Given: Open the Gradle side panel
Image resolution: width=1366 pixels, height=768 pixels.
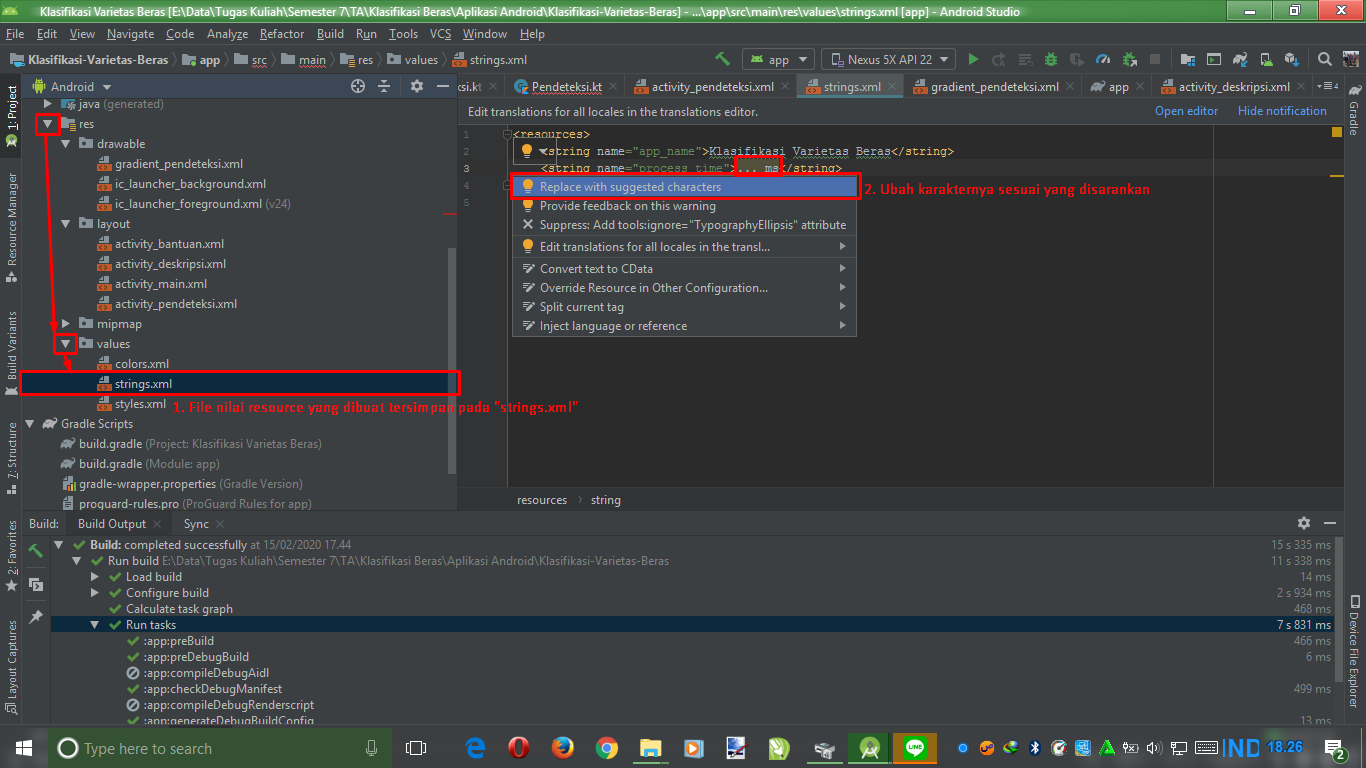Looking at the screenshot, I should pyautogui.click(x=1354, y=110).
